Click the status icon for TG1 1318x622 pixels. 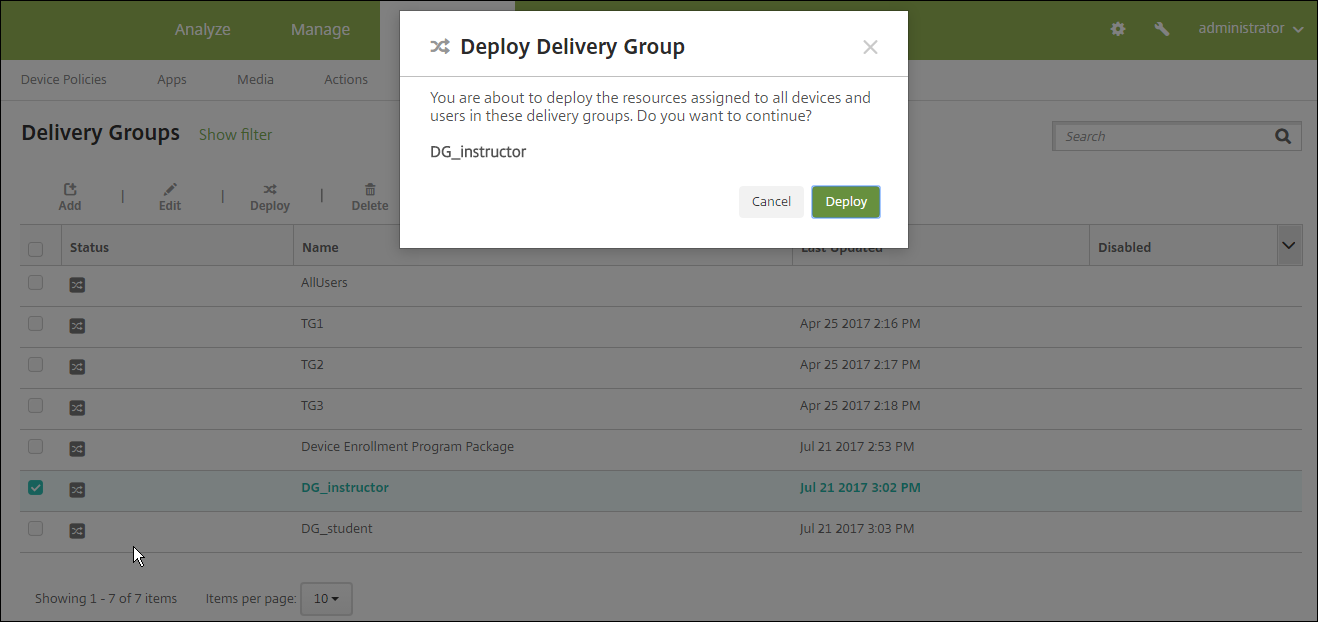(x=77, y=325)
